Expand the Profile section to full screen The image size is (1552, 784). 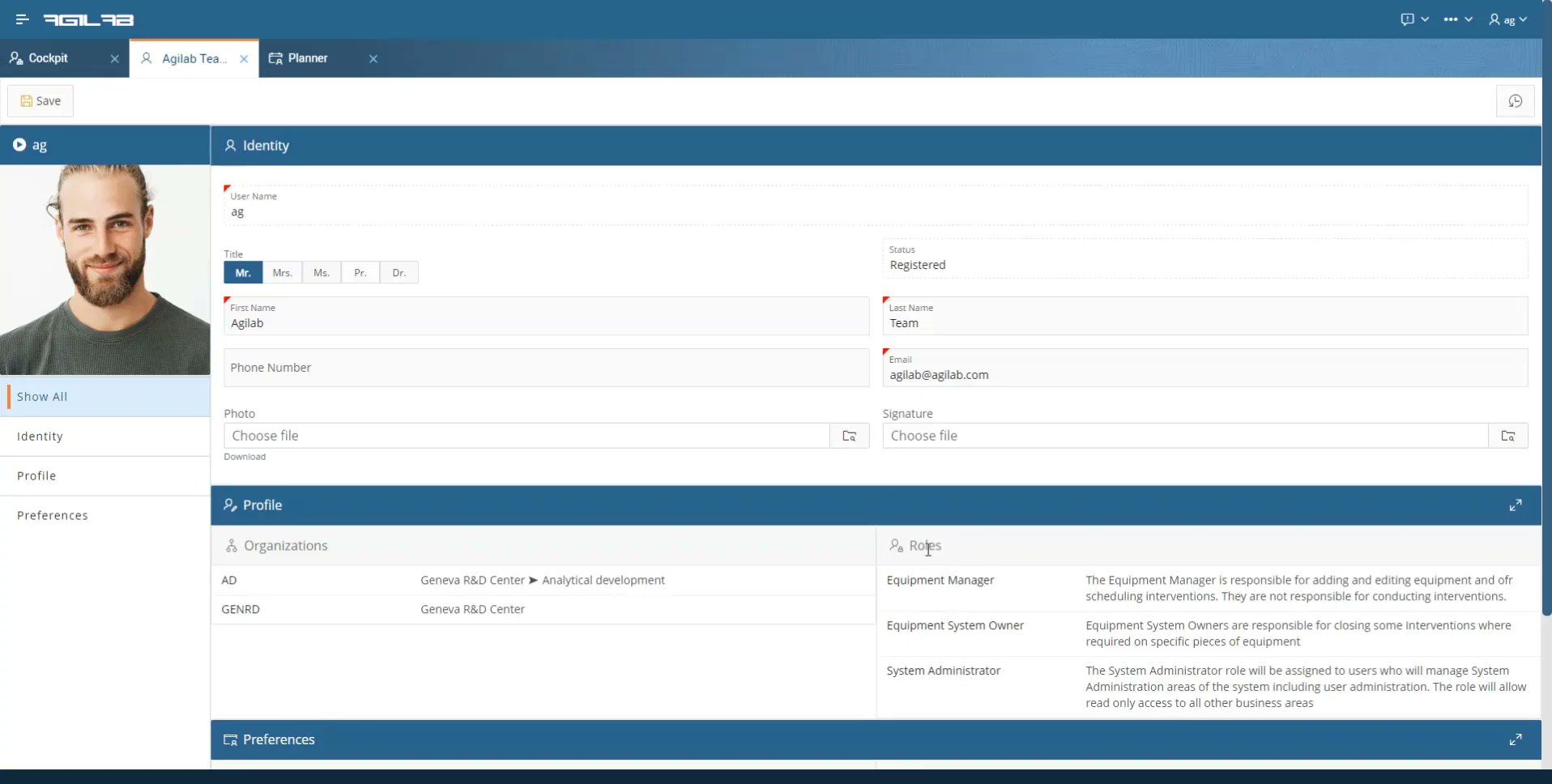coord(1516,505)
